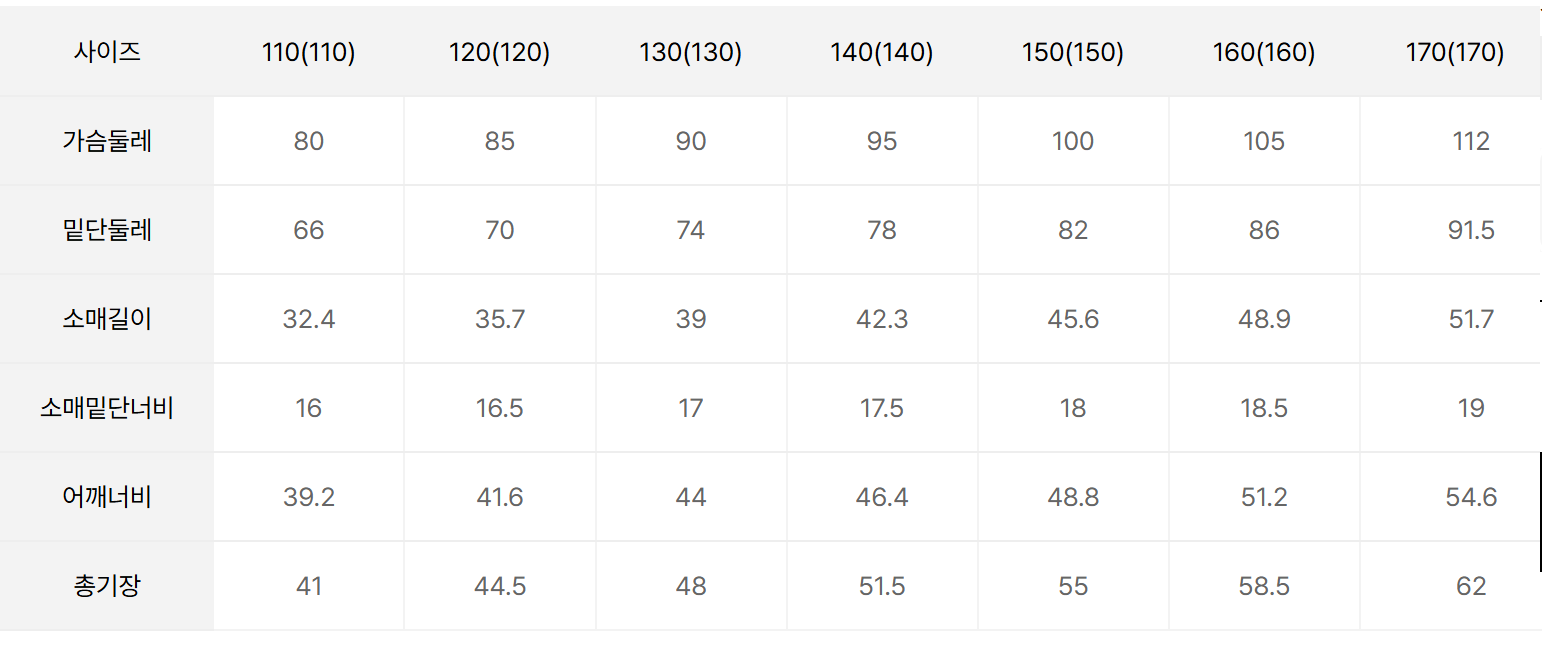Image resolution: width=1542 pixels, height=651 pixels.
Task: Select the 총기장 value 58.5 cell
Action: click(x=1264, y=586)
